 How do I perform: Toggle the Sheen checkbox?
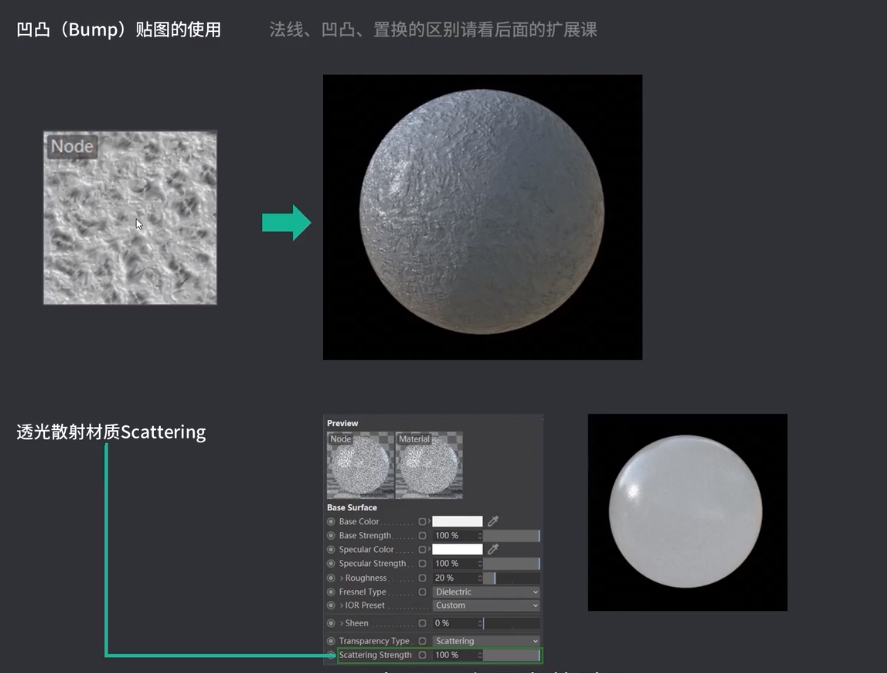click(422, 623)
